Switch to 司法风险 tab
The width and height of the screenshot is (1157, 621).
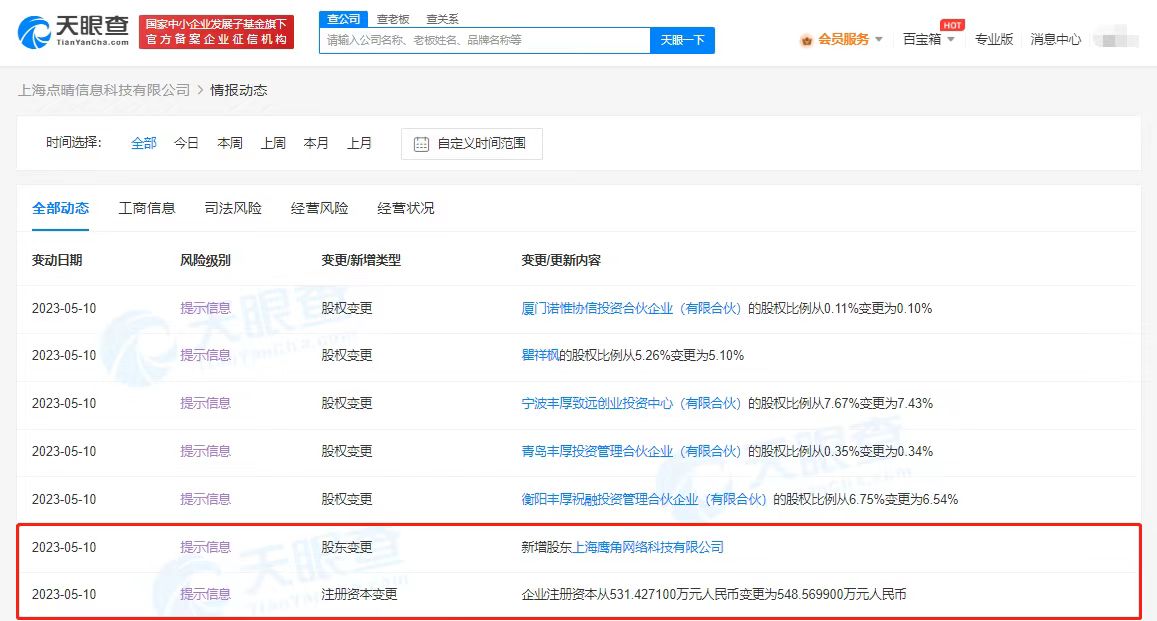pyautogui.click(x=233, y=209)
